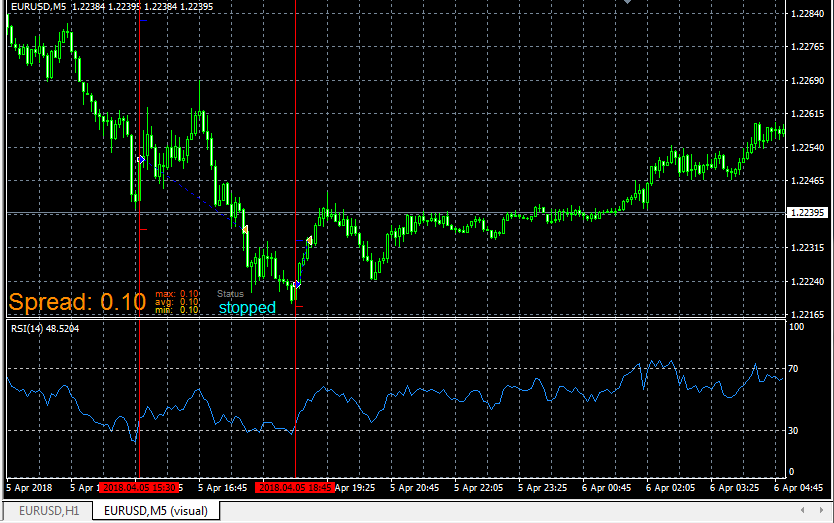Click the red 2018.04.05 15:30 date label

coord(139,487)
